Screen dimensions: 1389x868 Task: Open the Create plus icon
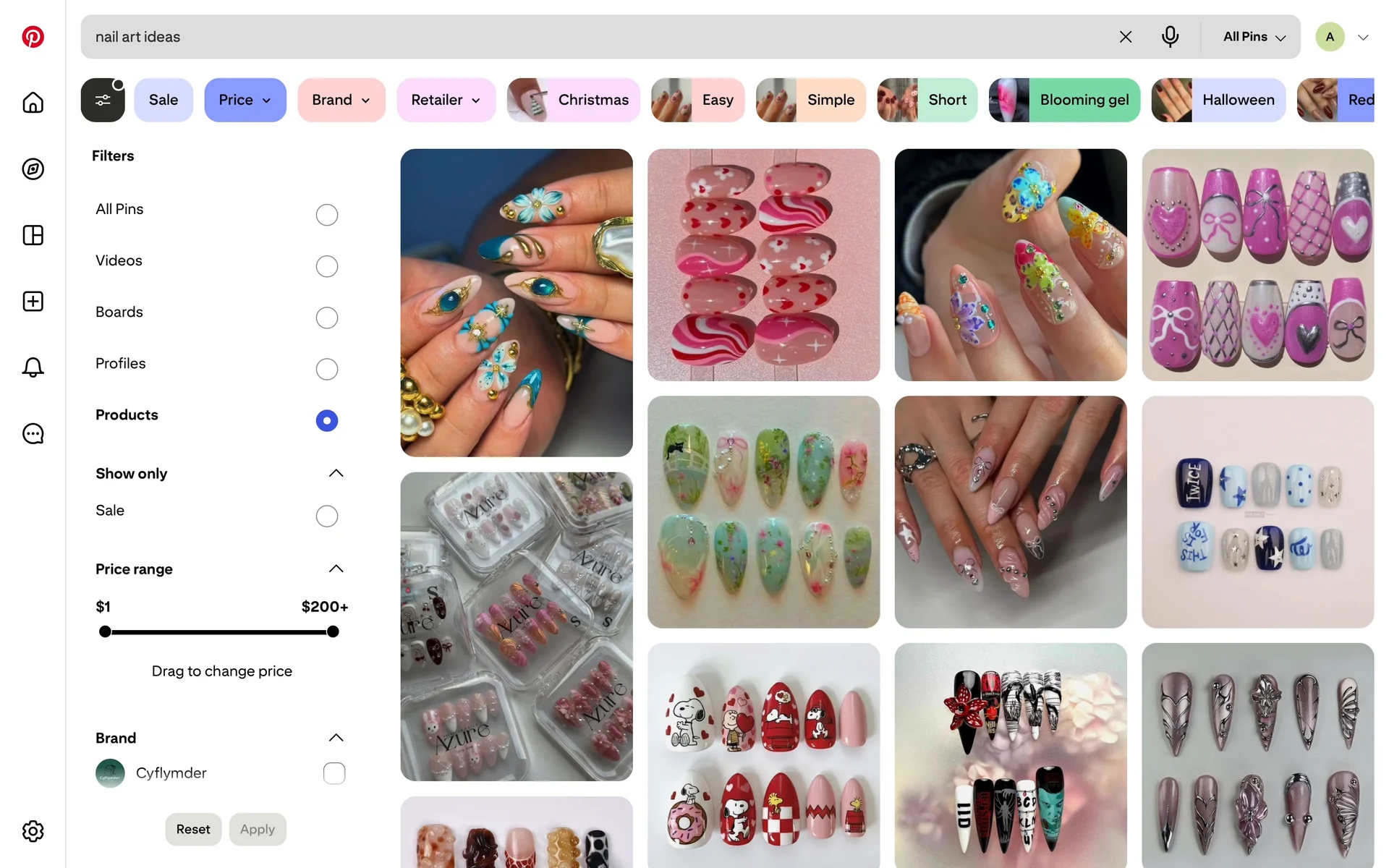[x=33, y=302]
